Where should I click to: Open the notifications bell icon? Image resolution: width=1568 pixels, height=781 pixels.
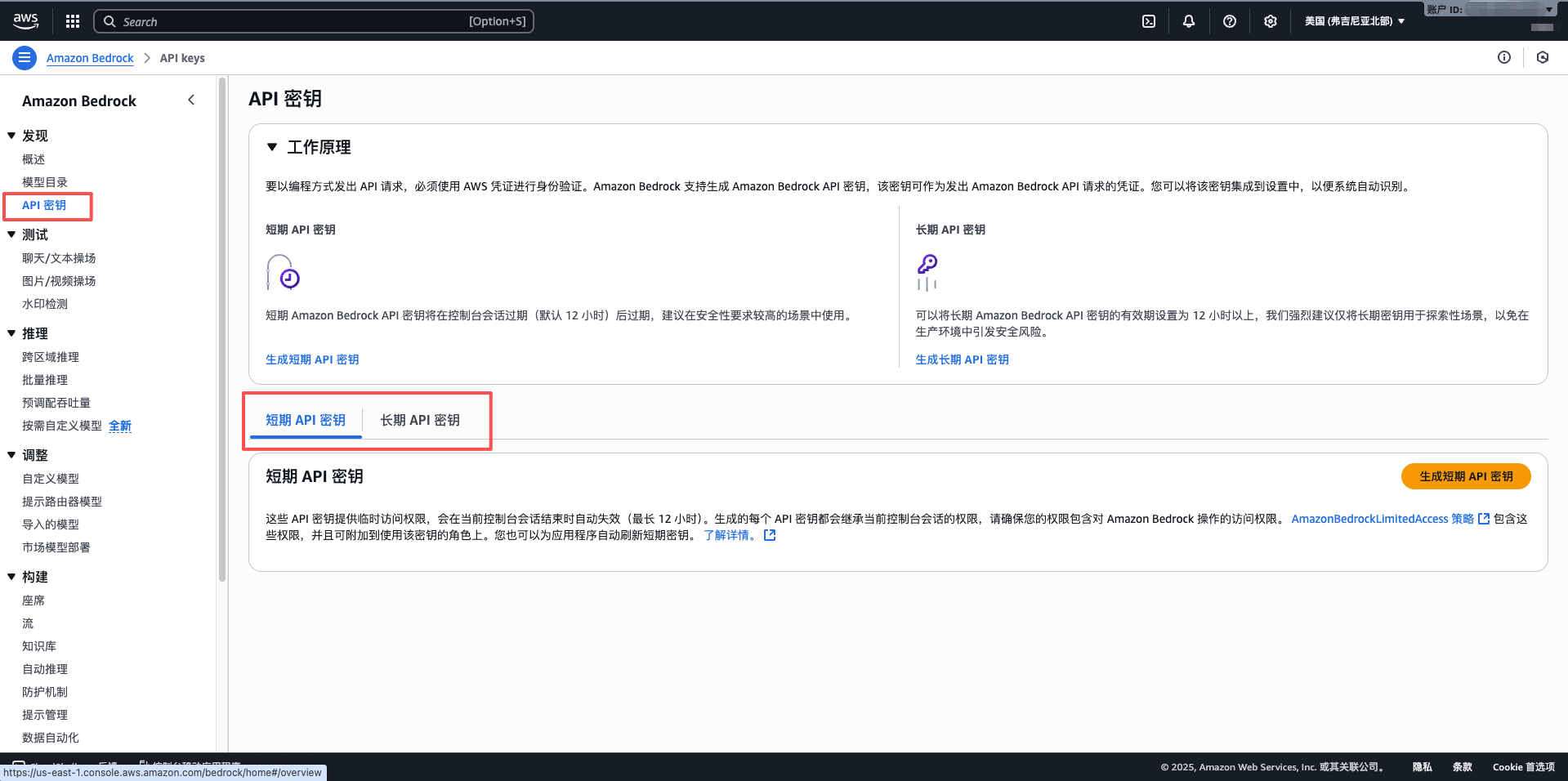click(x=1189, y=21)
